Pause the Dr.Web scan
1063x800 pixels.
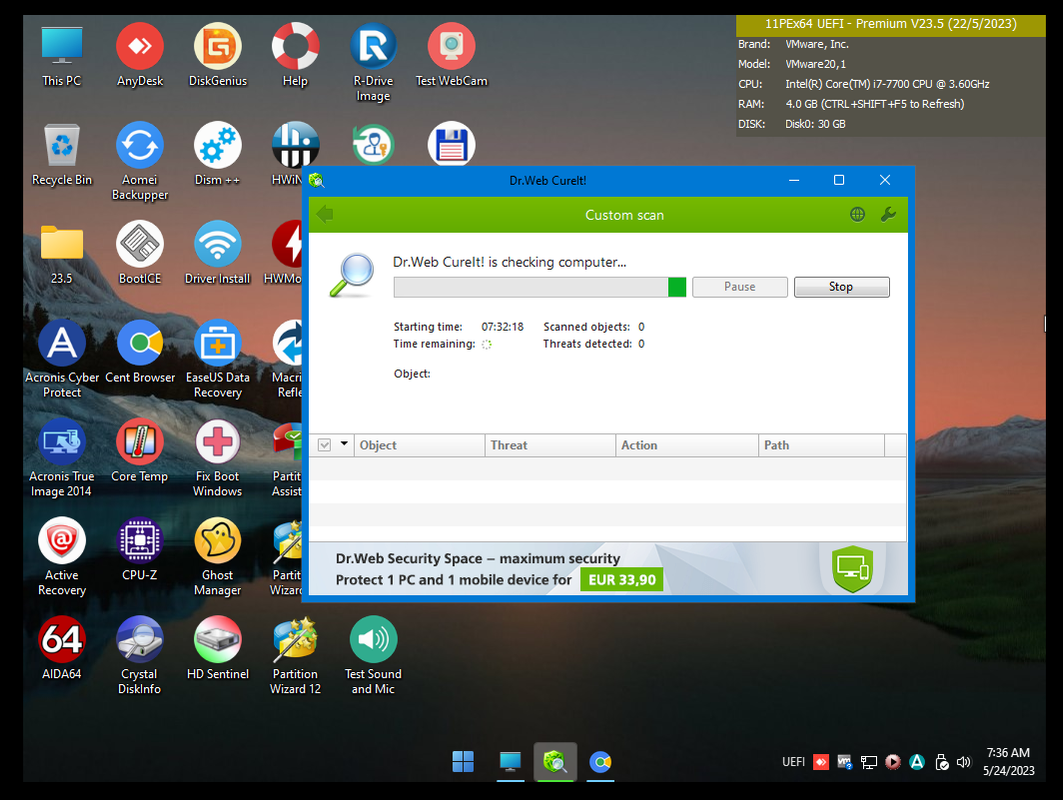point(740,287)
